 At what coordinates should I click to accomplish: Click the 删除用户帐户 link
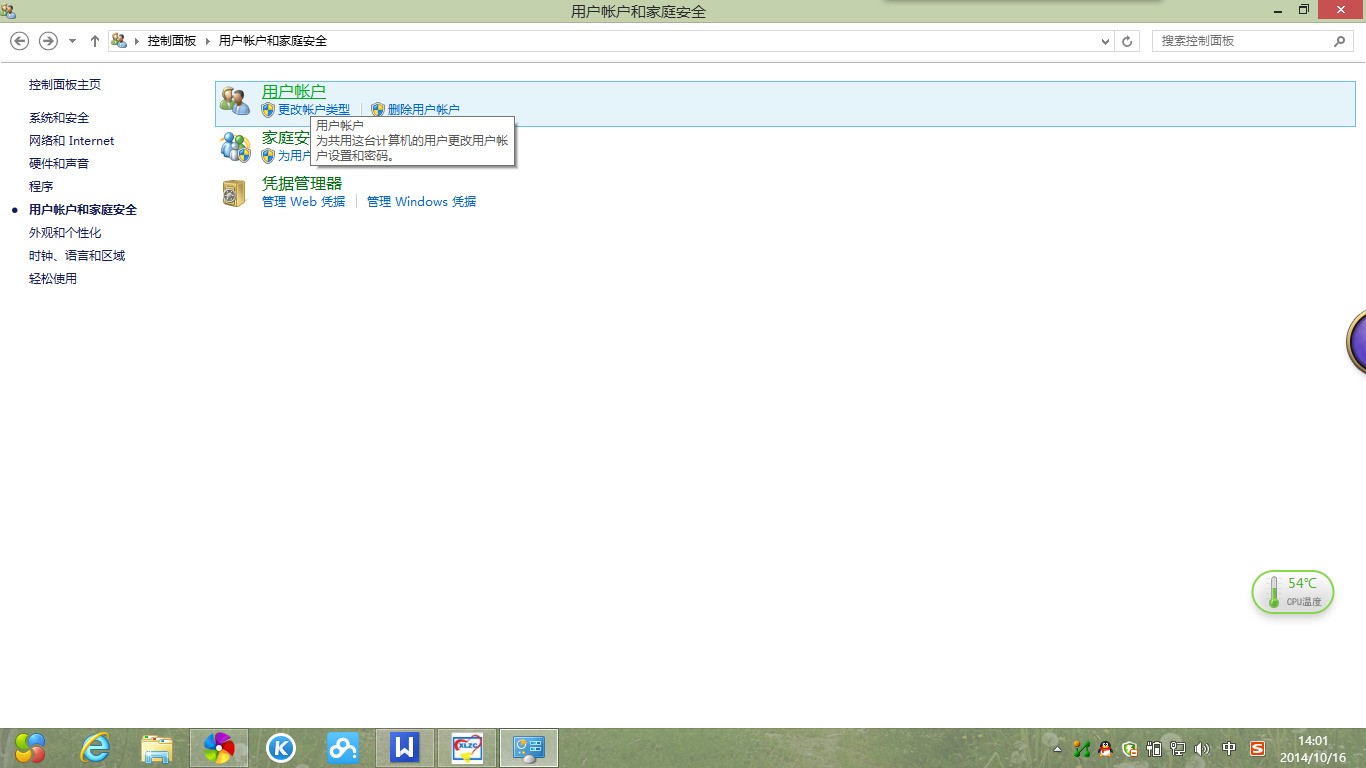[x=424, y=110]
